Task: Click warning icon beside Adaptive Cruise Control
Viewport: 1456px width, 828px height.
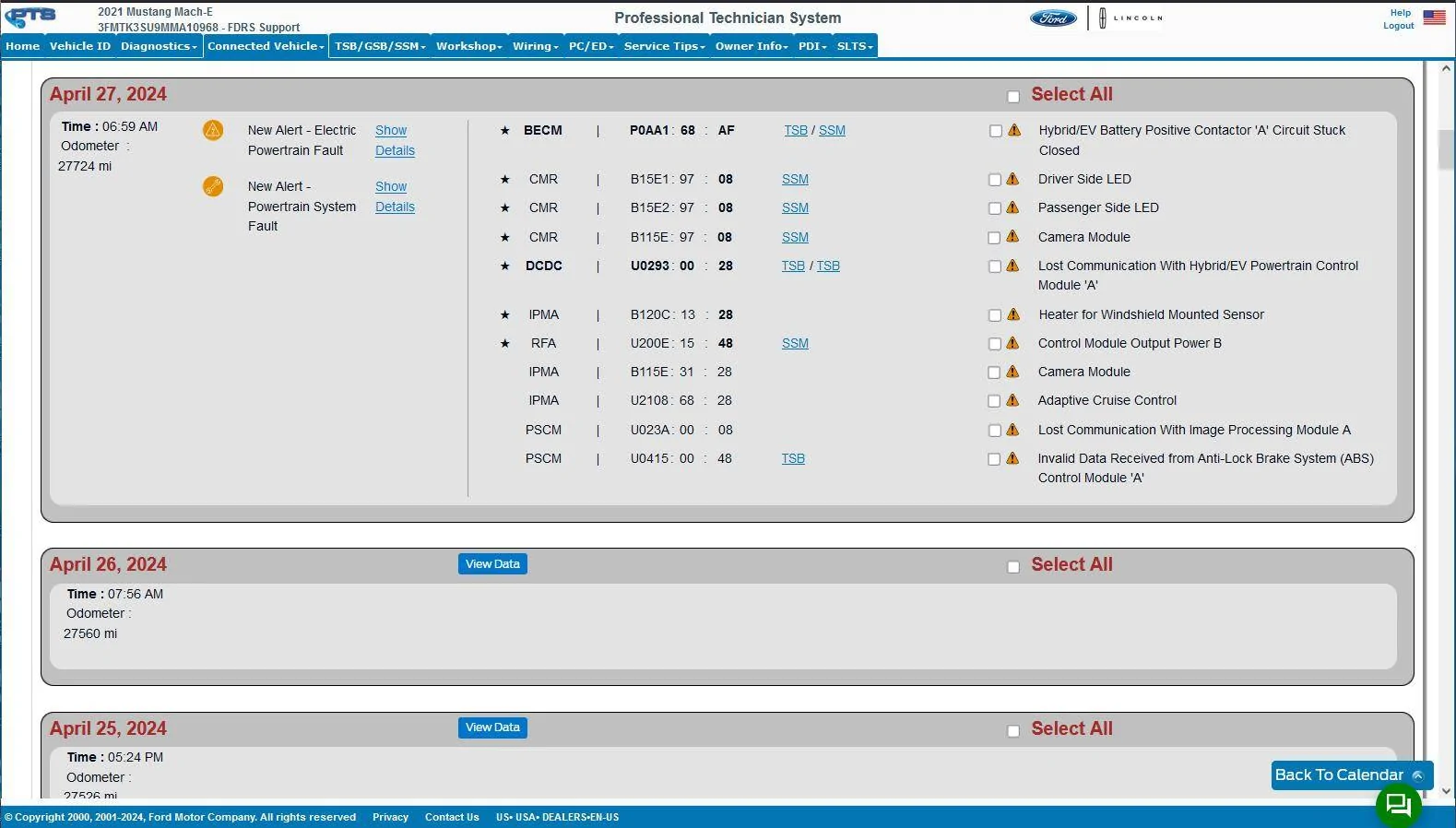Action: (1013, 400)
